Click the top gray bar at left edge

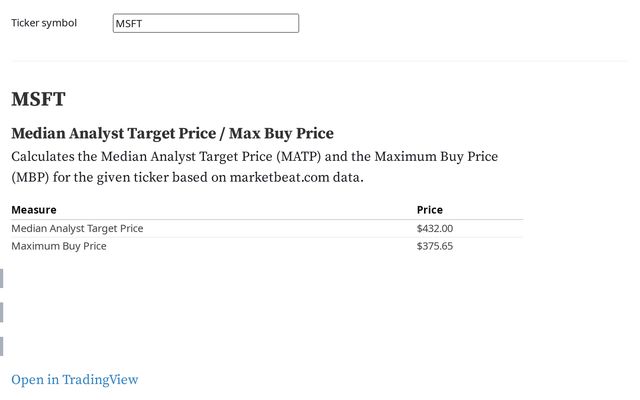2,278
